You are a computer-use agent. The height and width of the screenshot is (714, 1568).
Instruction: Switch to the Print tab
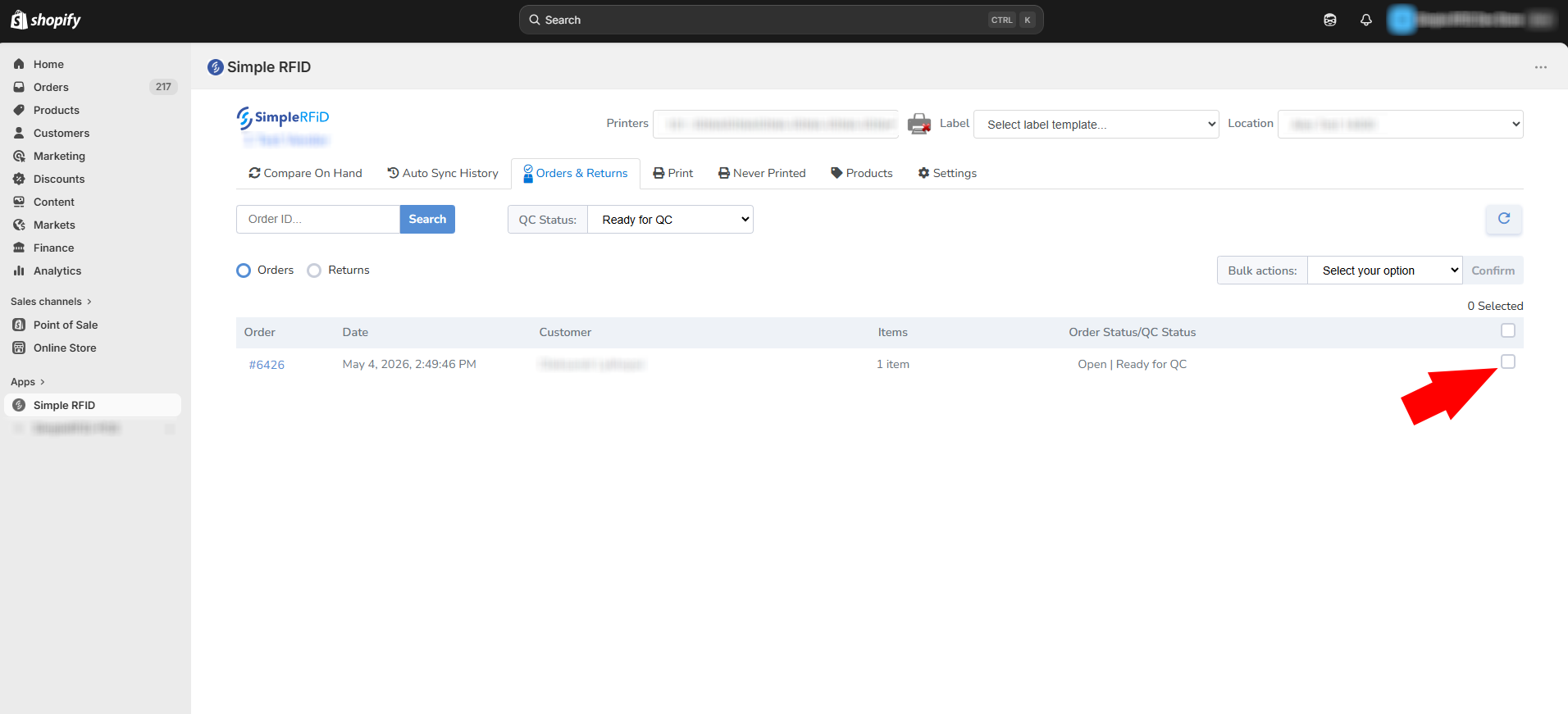[x=673, y=173]
